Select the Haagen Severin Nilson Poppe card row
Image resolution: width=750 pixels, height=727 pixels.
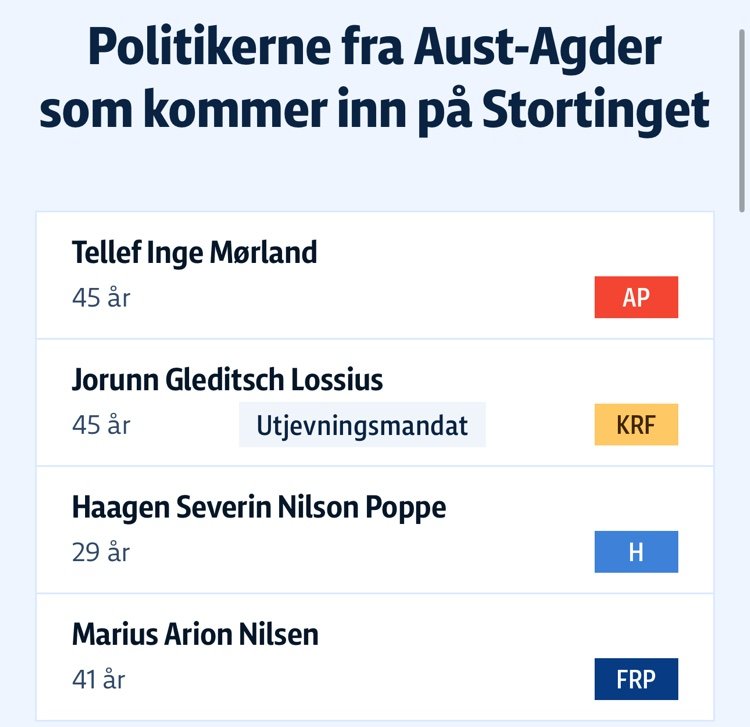pos(375,530)
